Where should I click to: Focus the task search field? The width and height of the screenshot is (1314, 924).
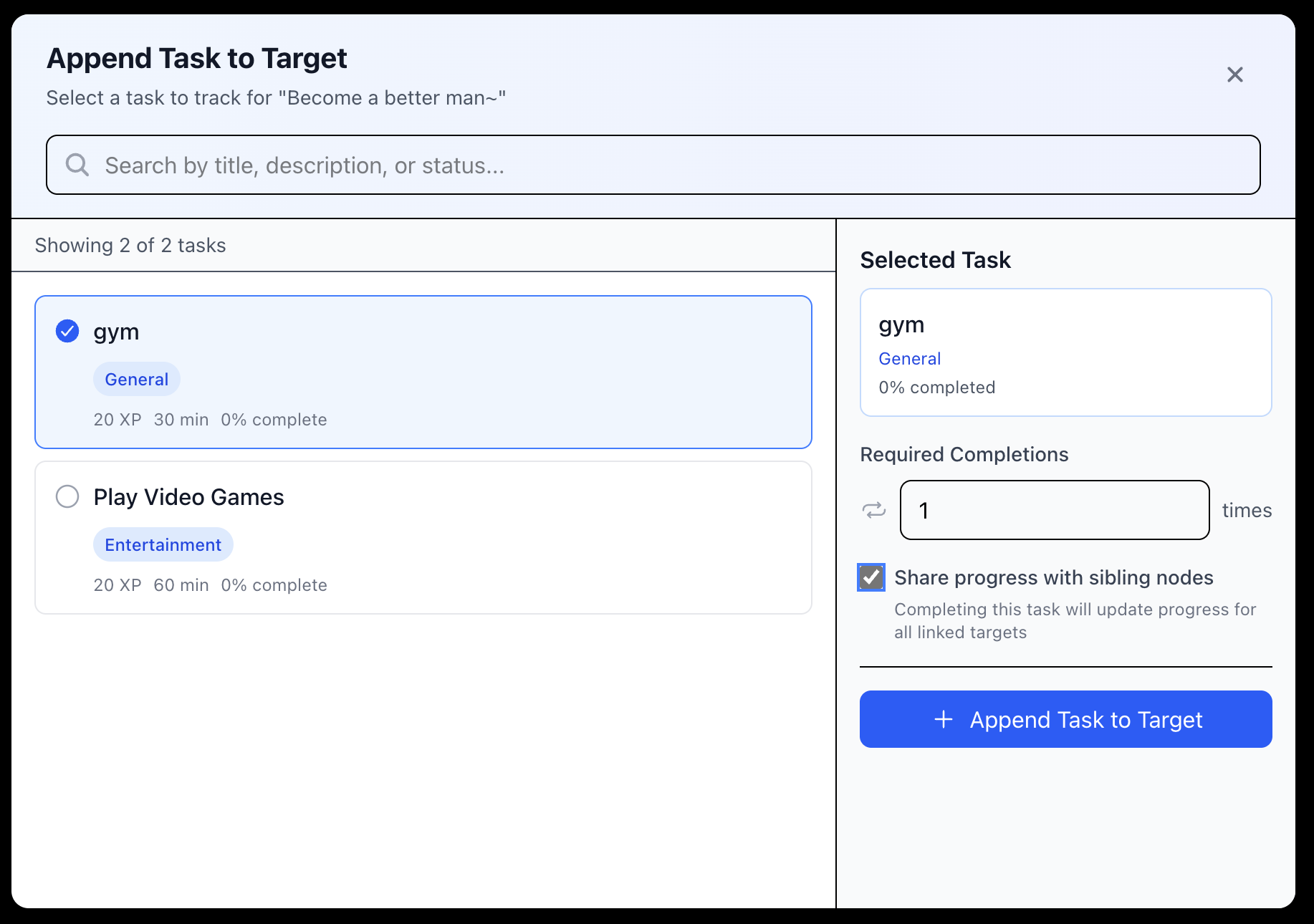(x=653, y=165)
